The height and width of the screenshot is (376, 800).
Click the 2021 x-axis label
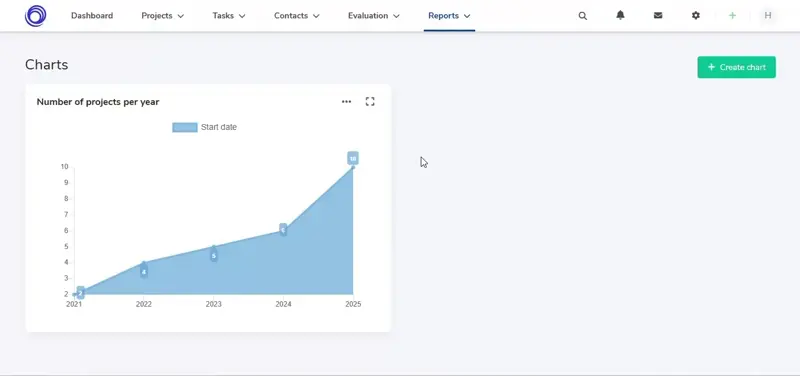pyautogui.click(x=74, y=304)
